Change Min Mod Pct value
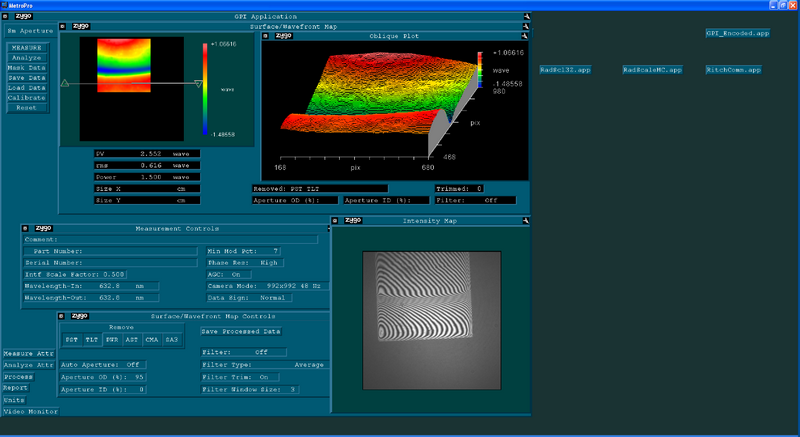Image resolution: width=800 pixels, height=437 pixels. point(243,251)
